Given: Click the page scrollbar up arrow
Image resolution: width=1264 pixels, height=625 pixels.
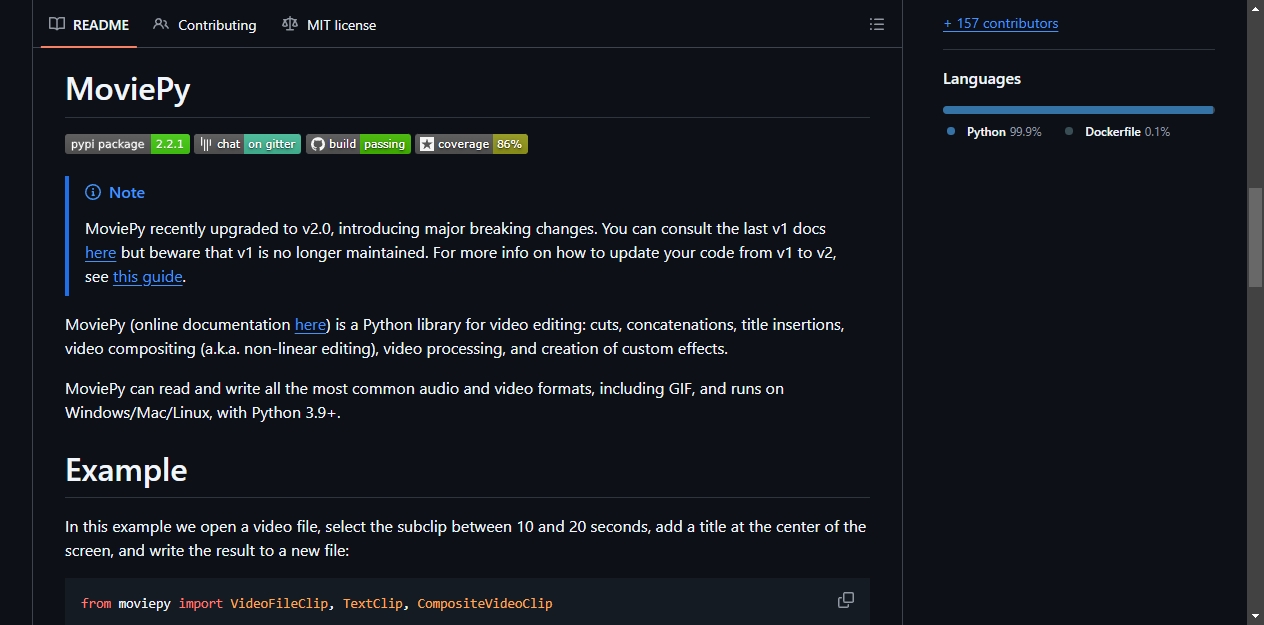Looking at the screenshot, I should click(1255, 8).
